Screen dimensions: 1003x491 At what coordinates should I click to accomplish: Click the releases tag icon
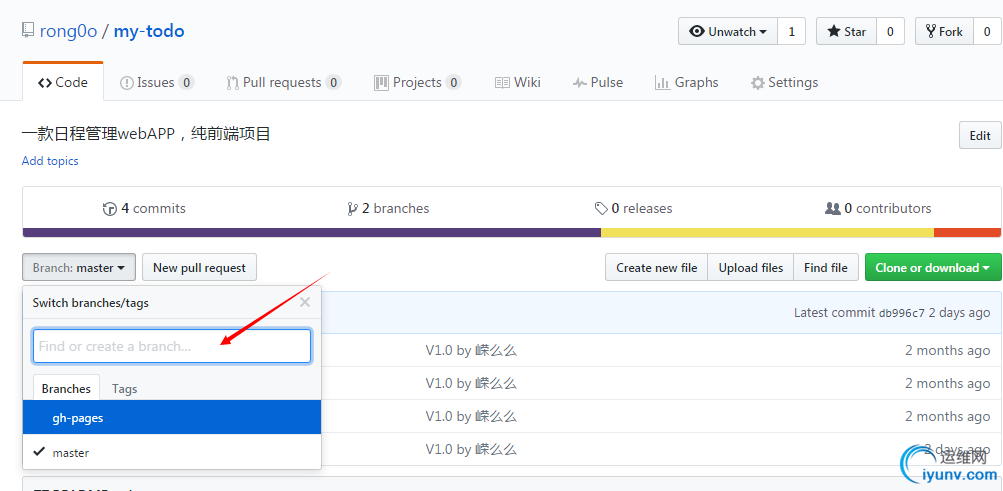coord(601,208)
